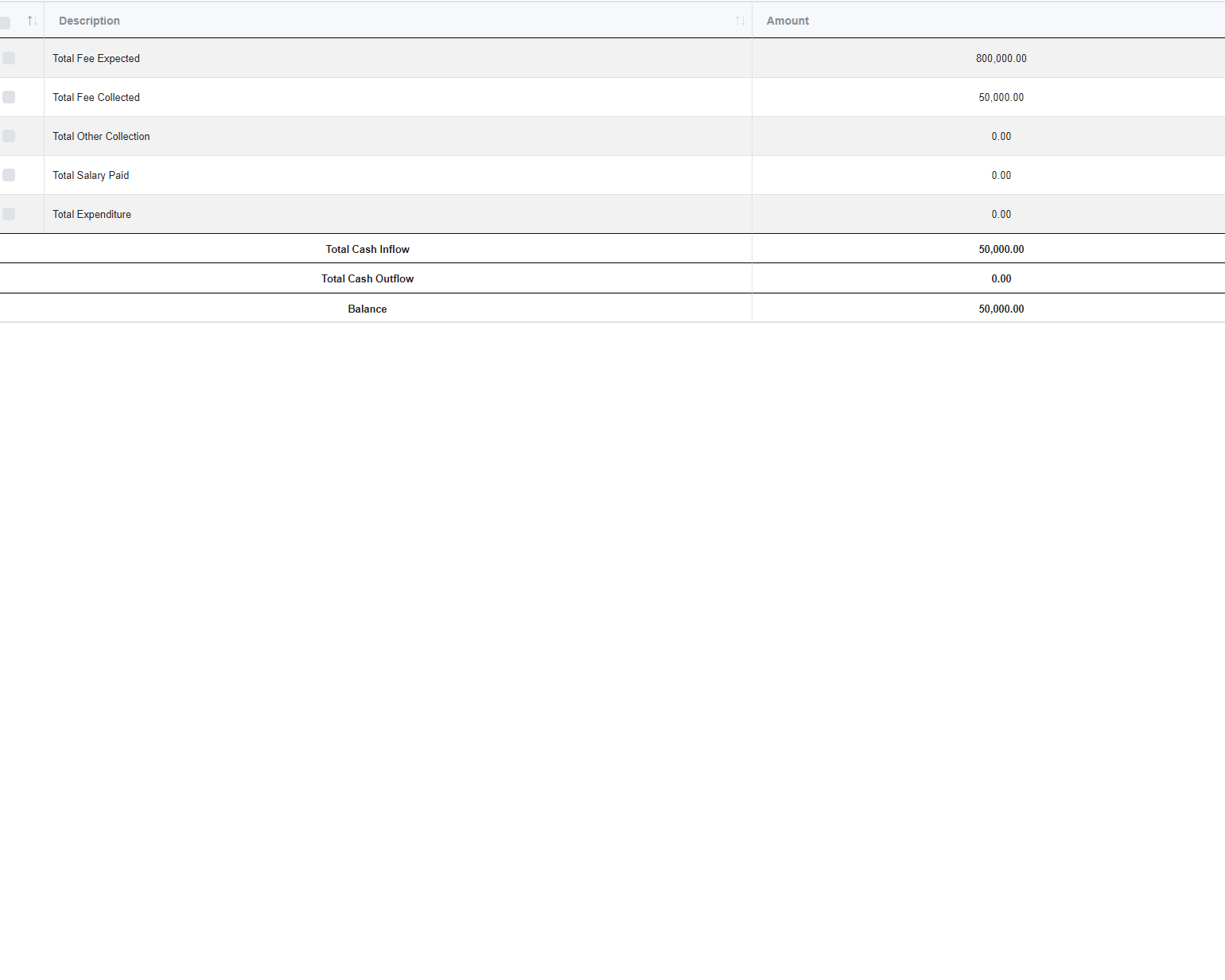Click the 800,000.00 amount value
This screenshot has width=1225, height=980.
[x=1001, y=58]
